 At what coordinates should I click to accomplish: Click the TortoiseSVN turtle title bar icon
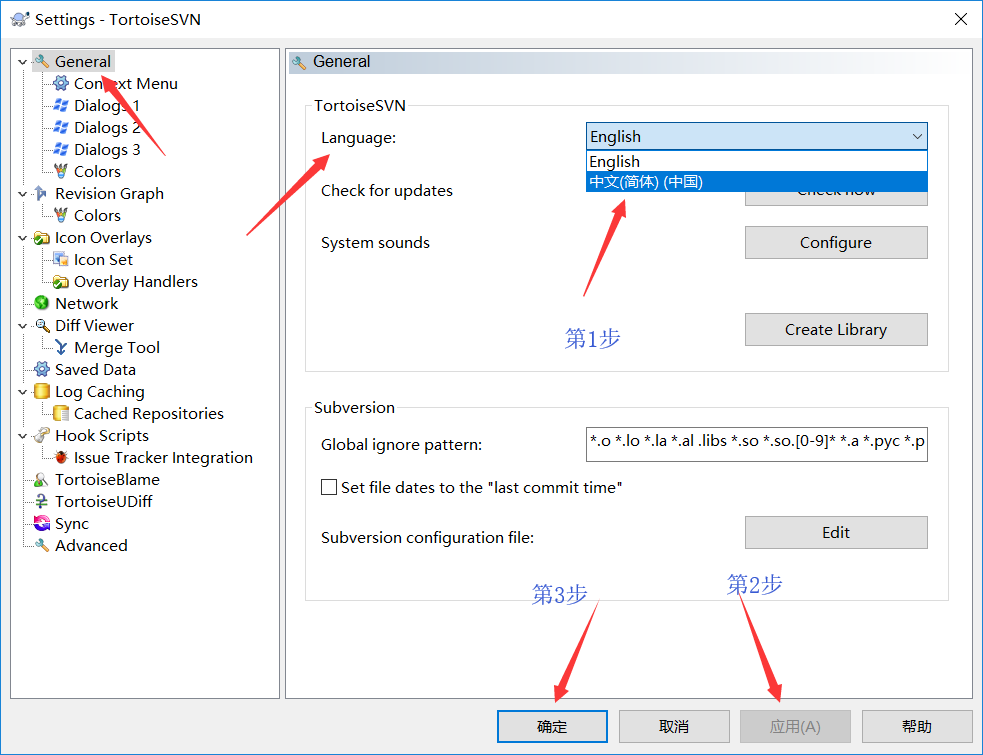(19, 19)
